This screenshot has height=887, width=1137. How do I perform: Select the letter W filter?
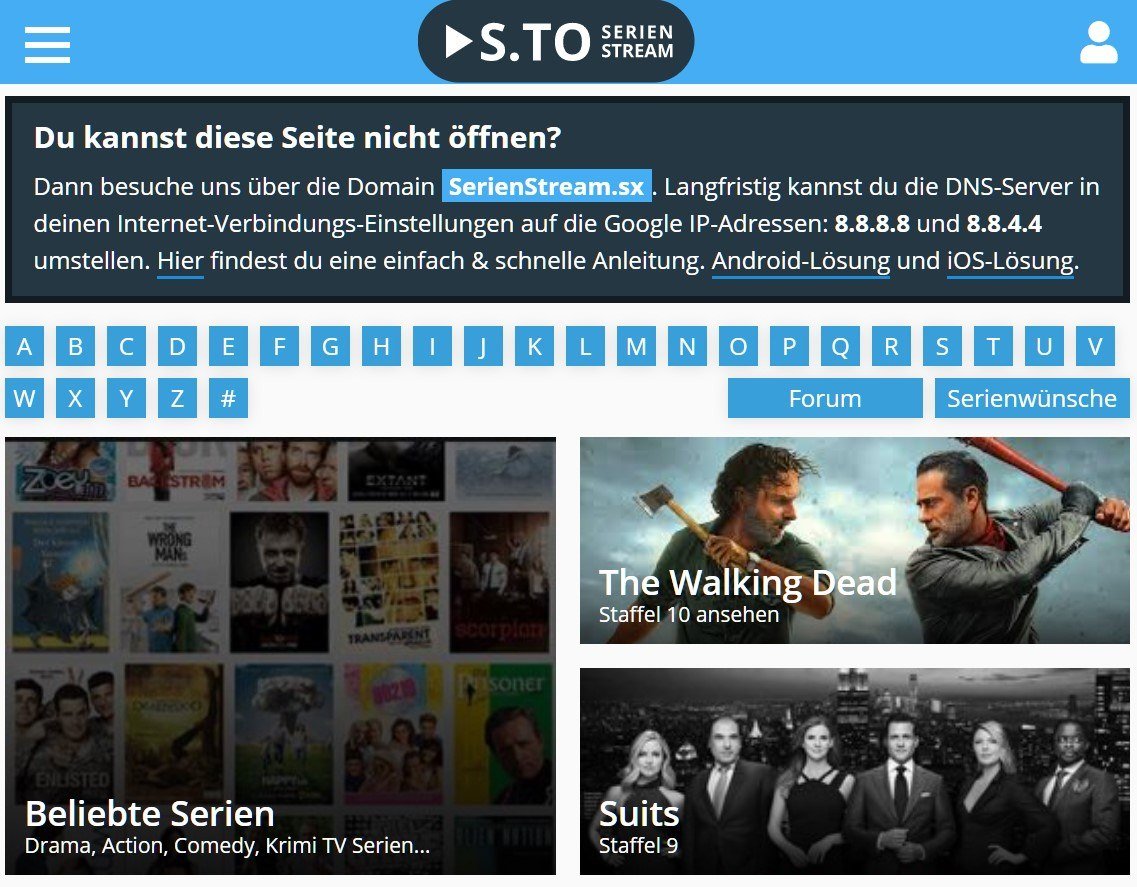[x=25, y=398]
